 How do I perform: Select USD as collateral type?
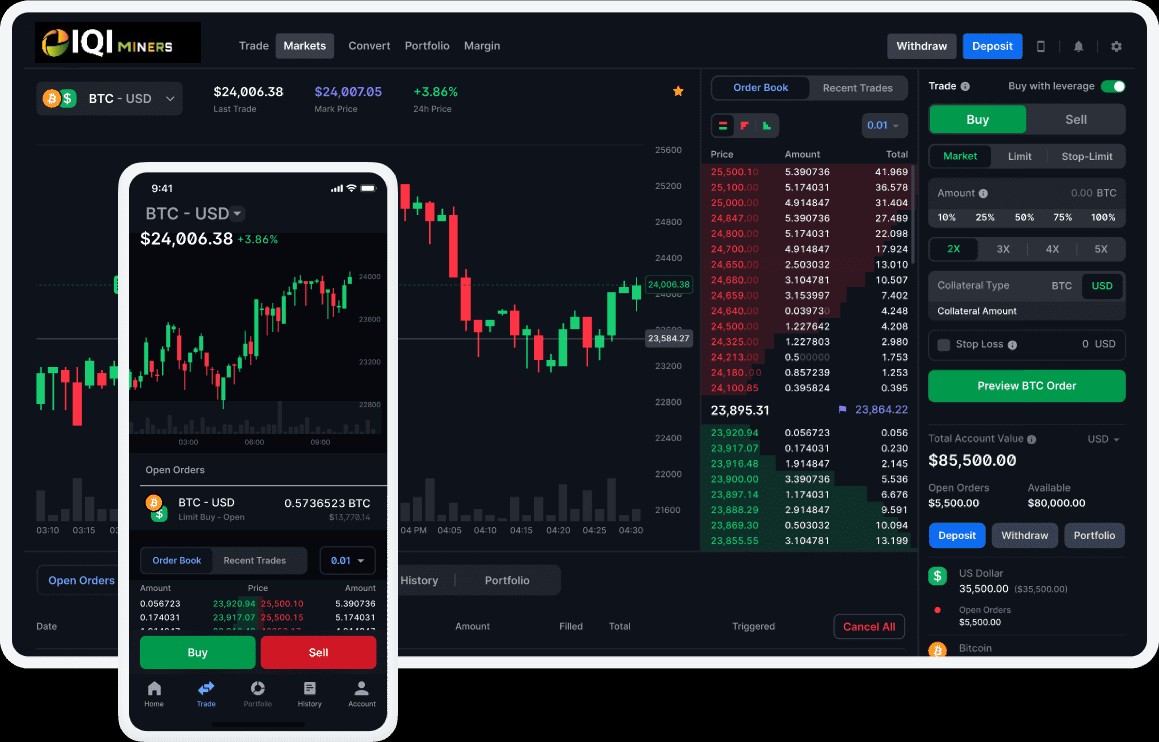coord(1101,285)
